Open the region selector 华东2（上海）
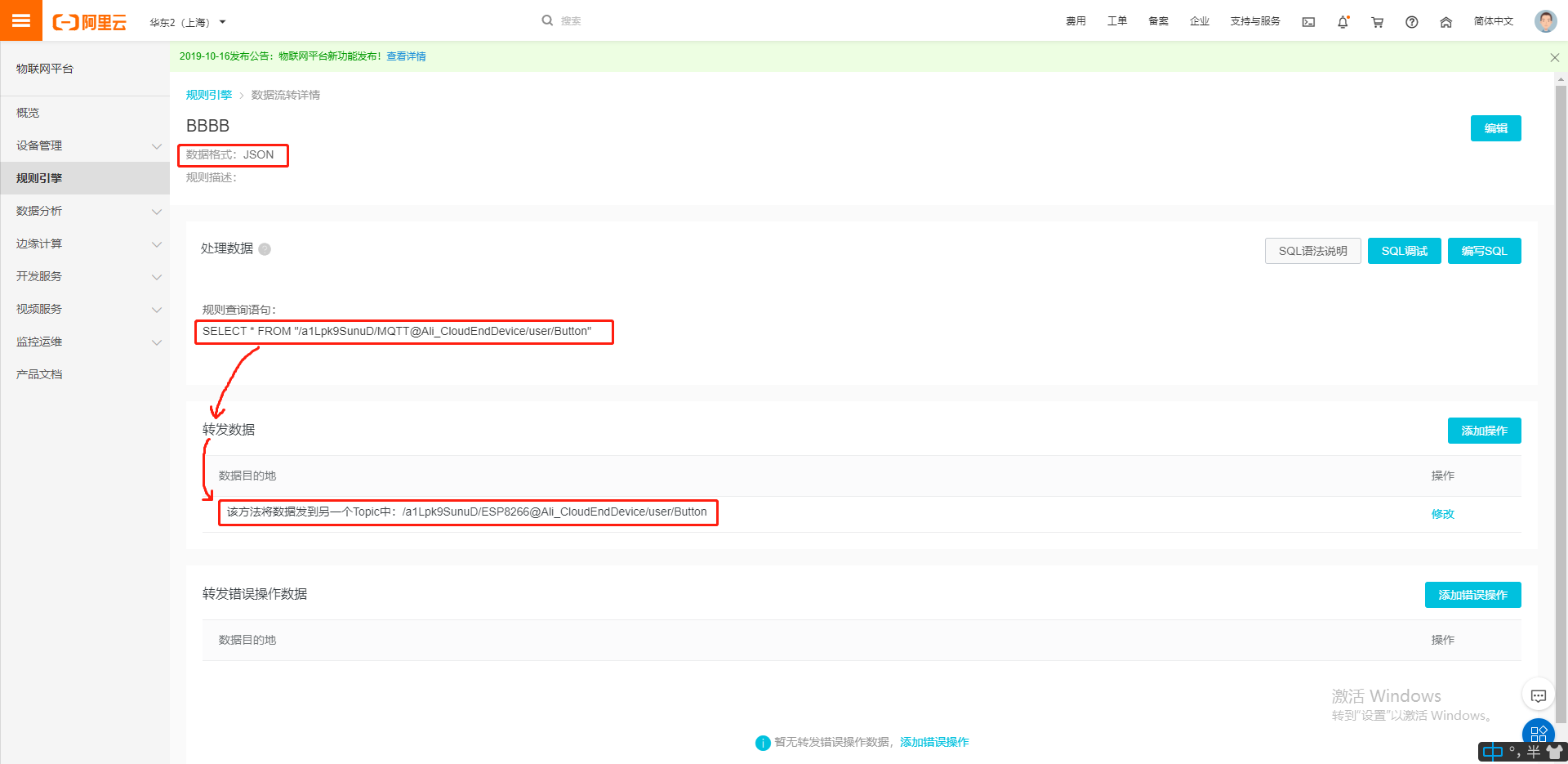 point(187,22)
